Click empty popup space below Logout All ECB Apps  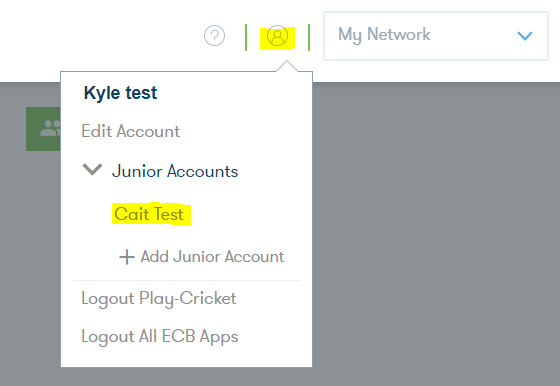click(x=186, y=357)
